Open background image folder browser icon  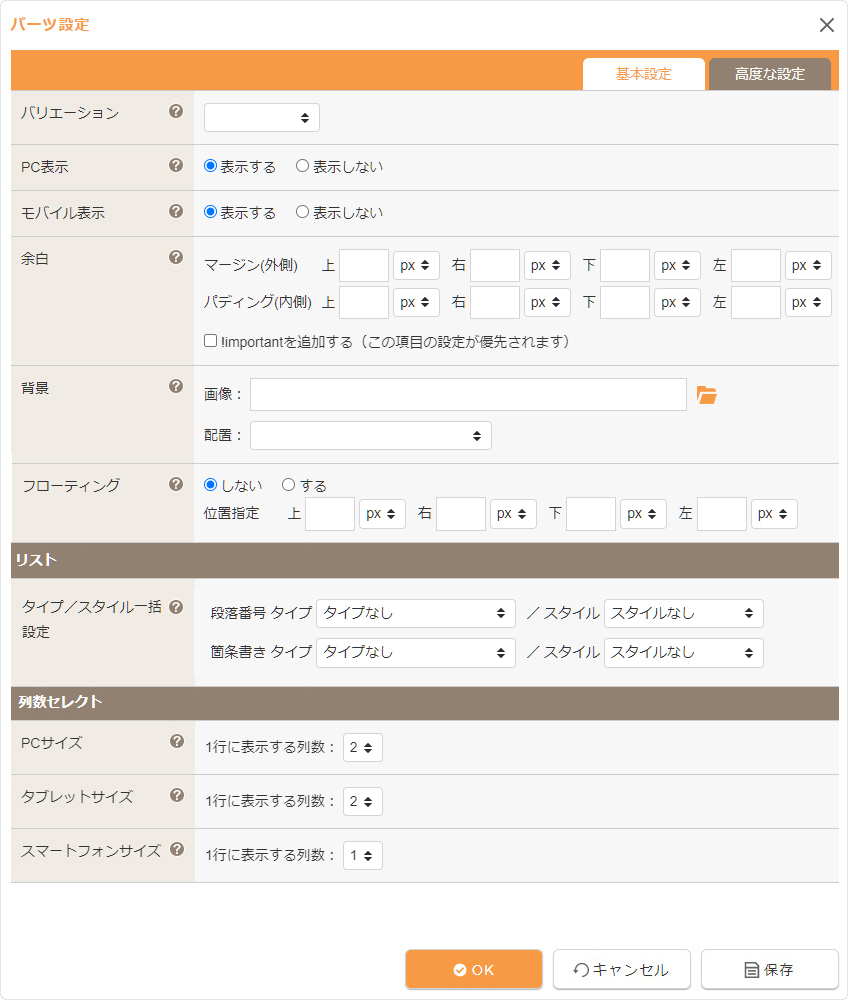point(707,395)
